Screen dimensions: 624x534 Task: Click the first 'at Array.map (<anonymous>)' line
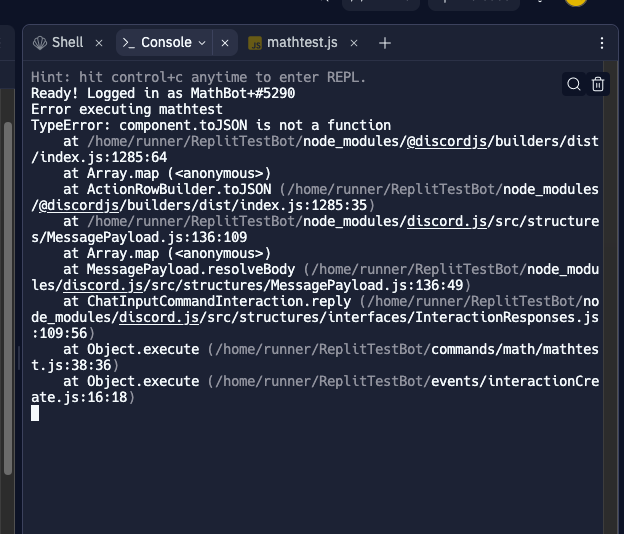point(167,173)
